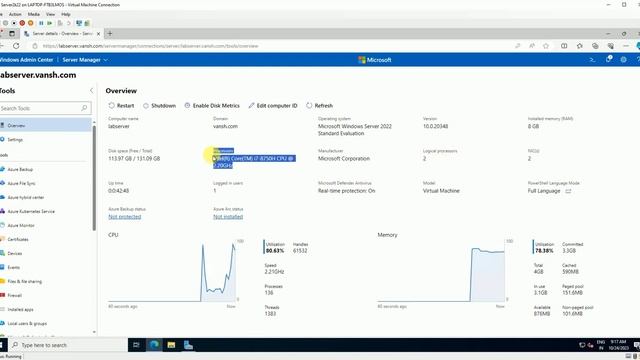Open the browser Collections icon

pos(595,46)
